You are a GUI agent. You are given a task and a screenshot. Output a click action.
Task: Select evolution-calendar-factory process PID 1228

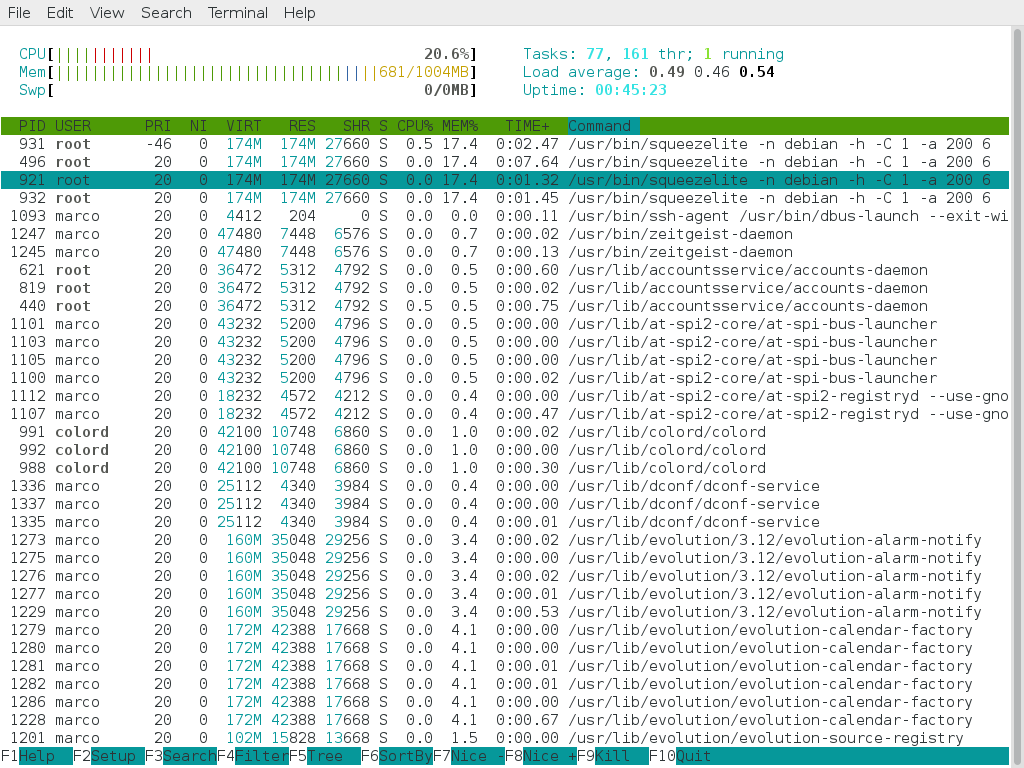[x=505, y=720]
